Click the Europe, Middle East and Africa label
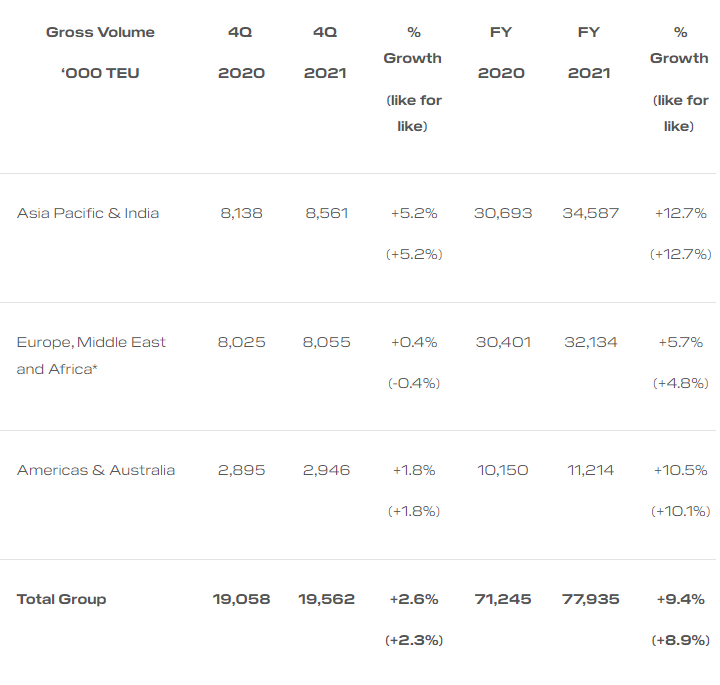 [x=91, y=355]
